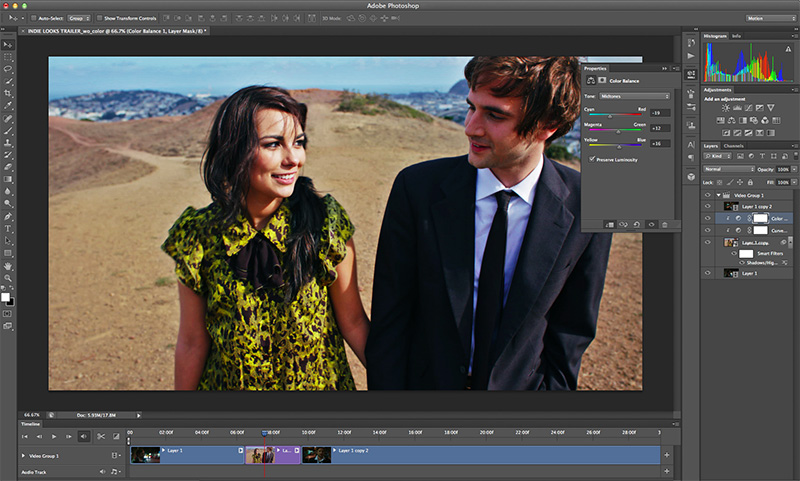Mute audio playback in the timeline controls
This screenshot has width=800, height=481.
click(84, 436)
